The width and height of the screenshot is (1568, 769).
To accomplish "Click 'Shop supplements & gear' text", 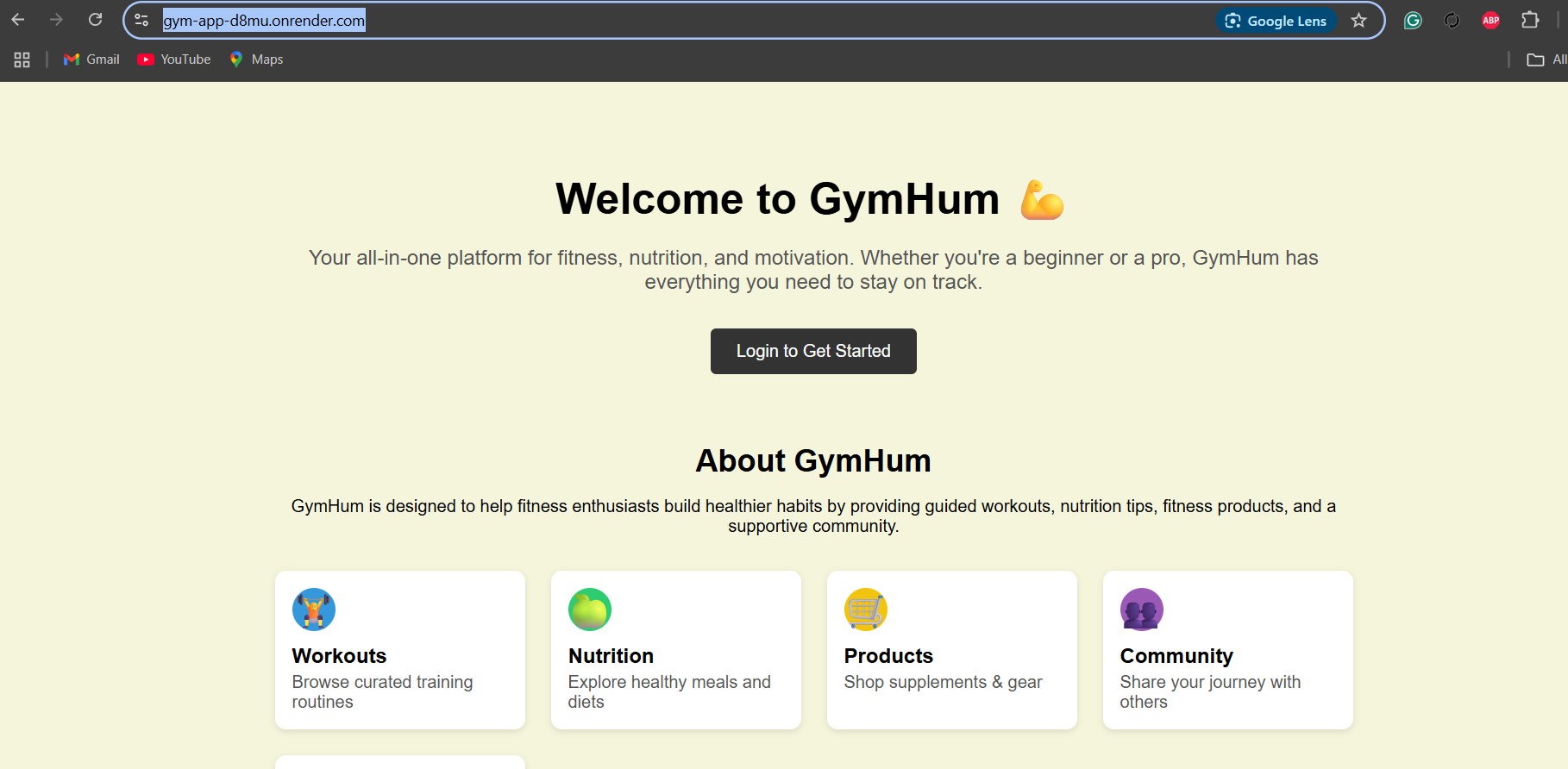I will [943, 682].
